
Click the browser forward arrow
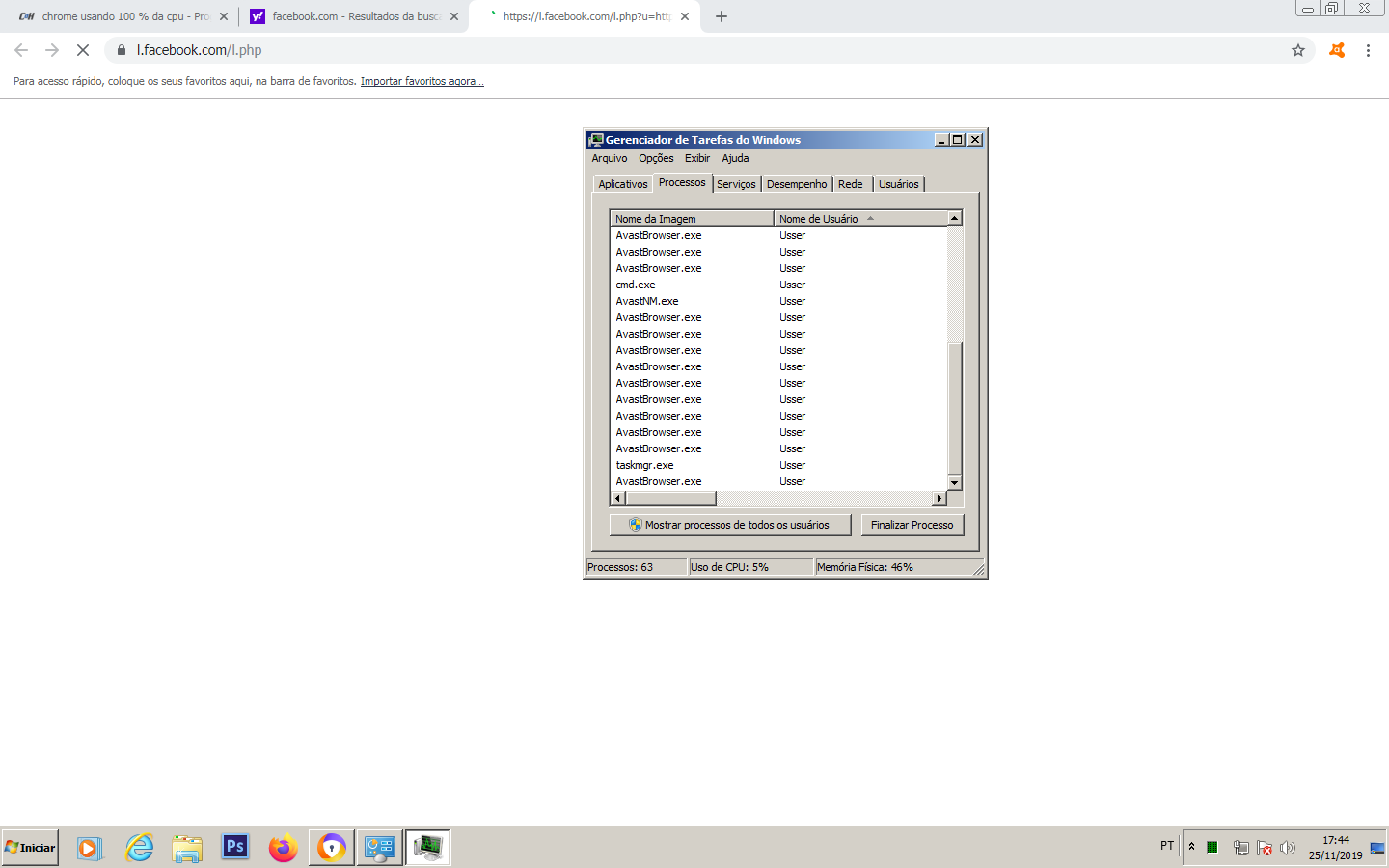[x=52, y=50]
